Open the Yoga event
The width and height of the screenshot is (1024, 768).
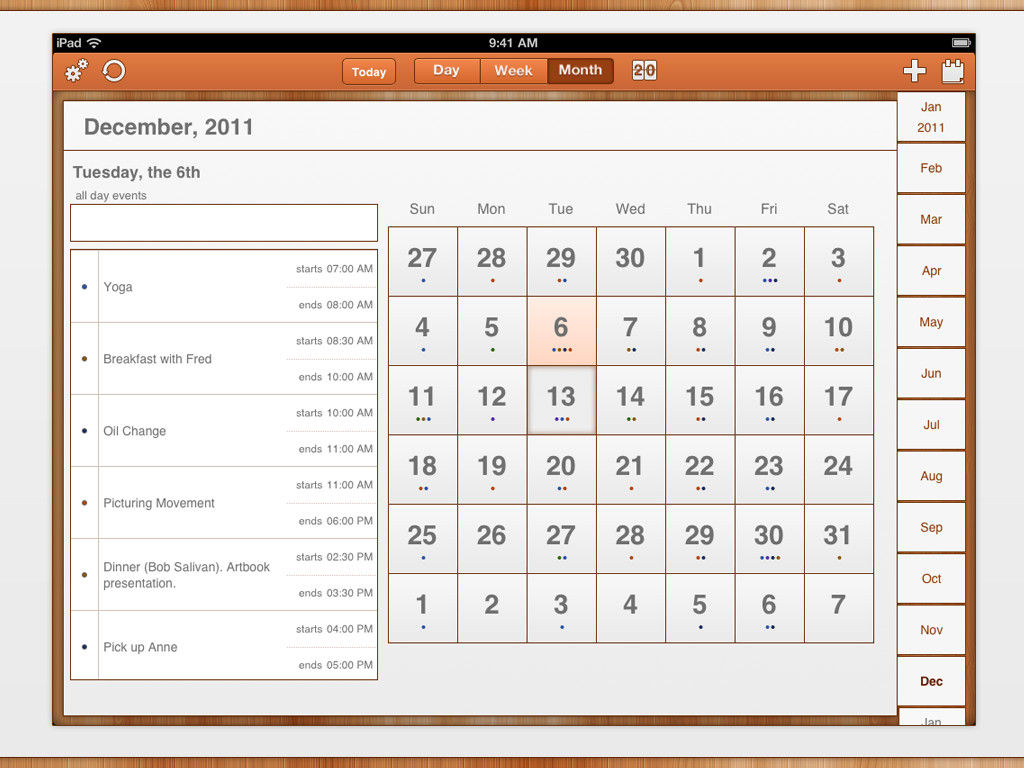click(x=224, y=287)
